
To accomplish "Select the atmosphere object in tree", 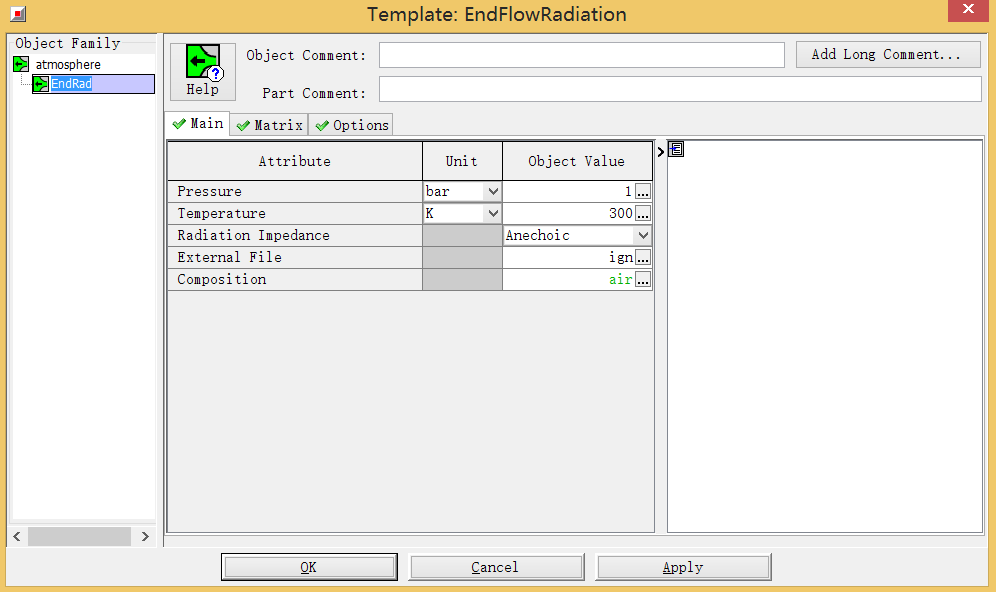I will [67, 65].
